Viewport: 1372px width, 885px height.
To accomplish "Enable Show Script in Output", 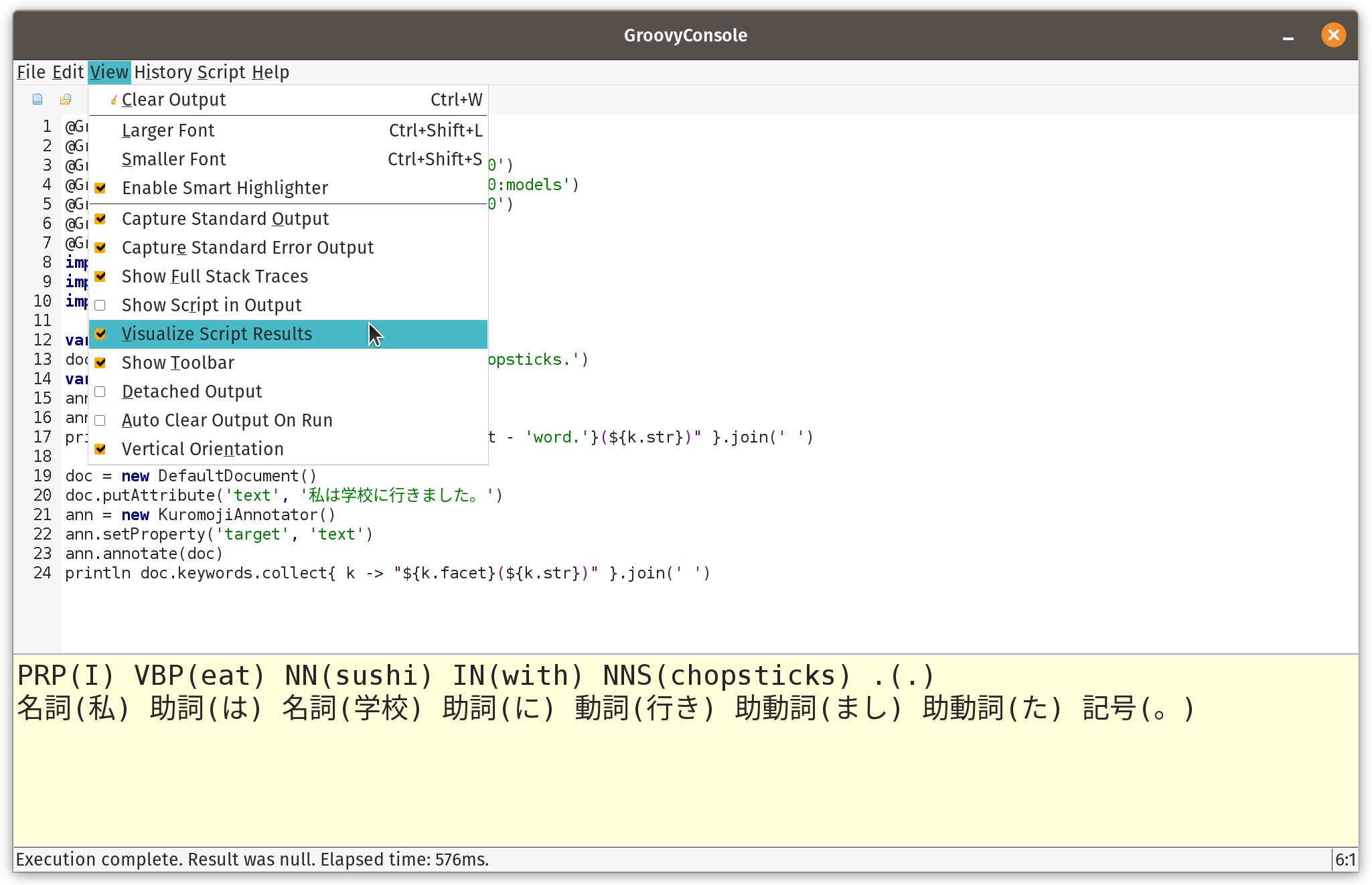I will pyautogui.click(x=211, y=305).
